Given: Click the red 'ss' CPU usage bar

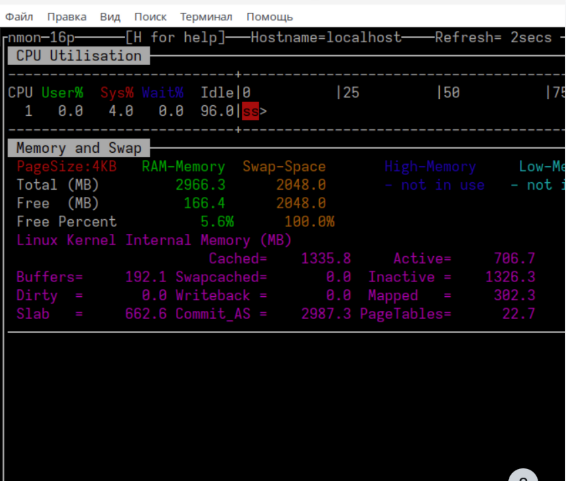Looking at the screenshot, I should [251, 111].
